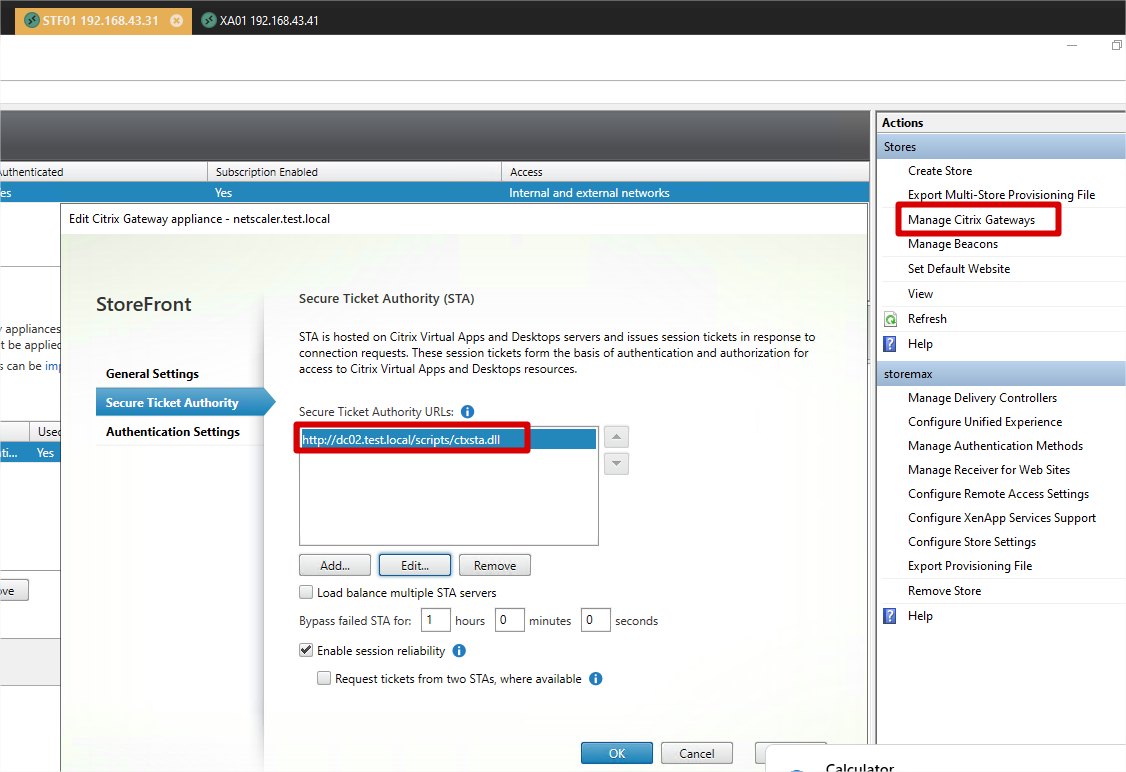Click Add... STA URL button
This screenshot has width=1126, height=772.
coord(335,565)
